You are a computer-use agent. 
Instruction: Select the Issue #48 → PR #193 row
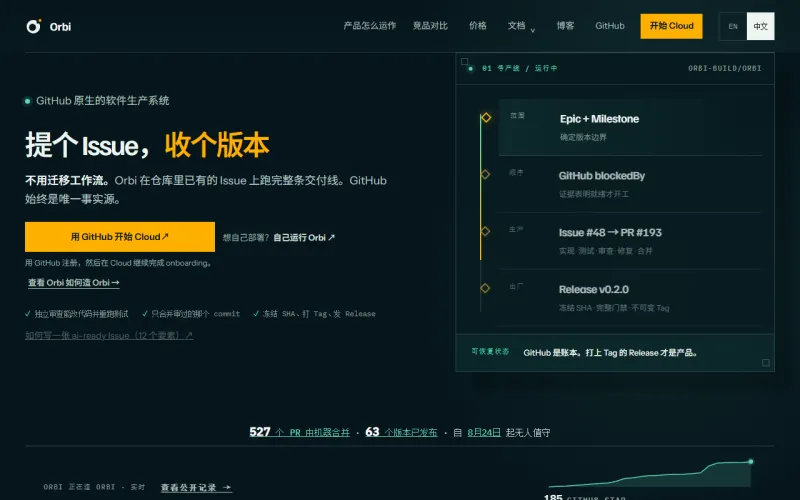click(x=629, y=241)
